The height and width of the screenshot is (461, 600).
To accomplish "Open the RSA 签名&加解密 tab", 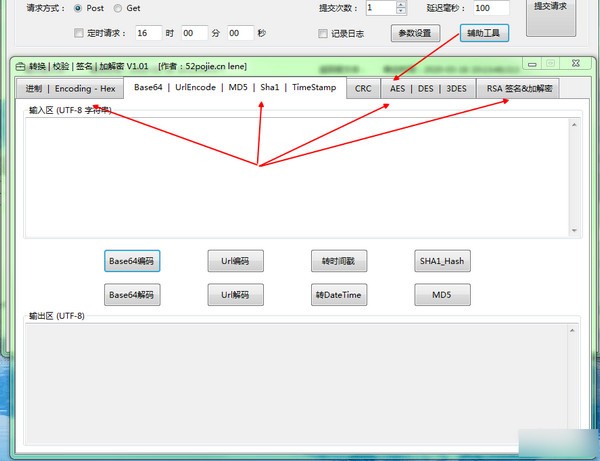I will point(518,89).
